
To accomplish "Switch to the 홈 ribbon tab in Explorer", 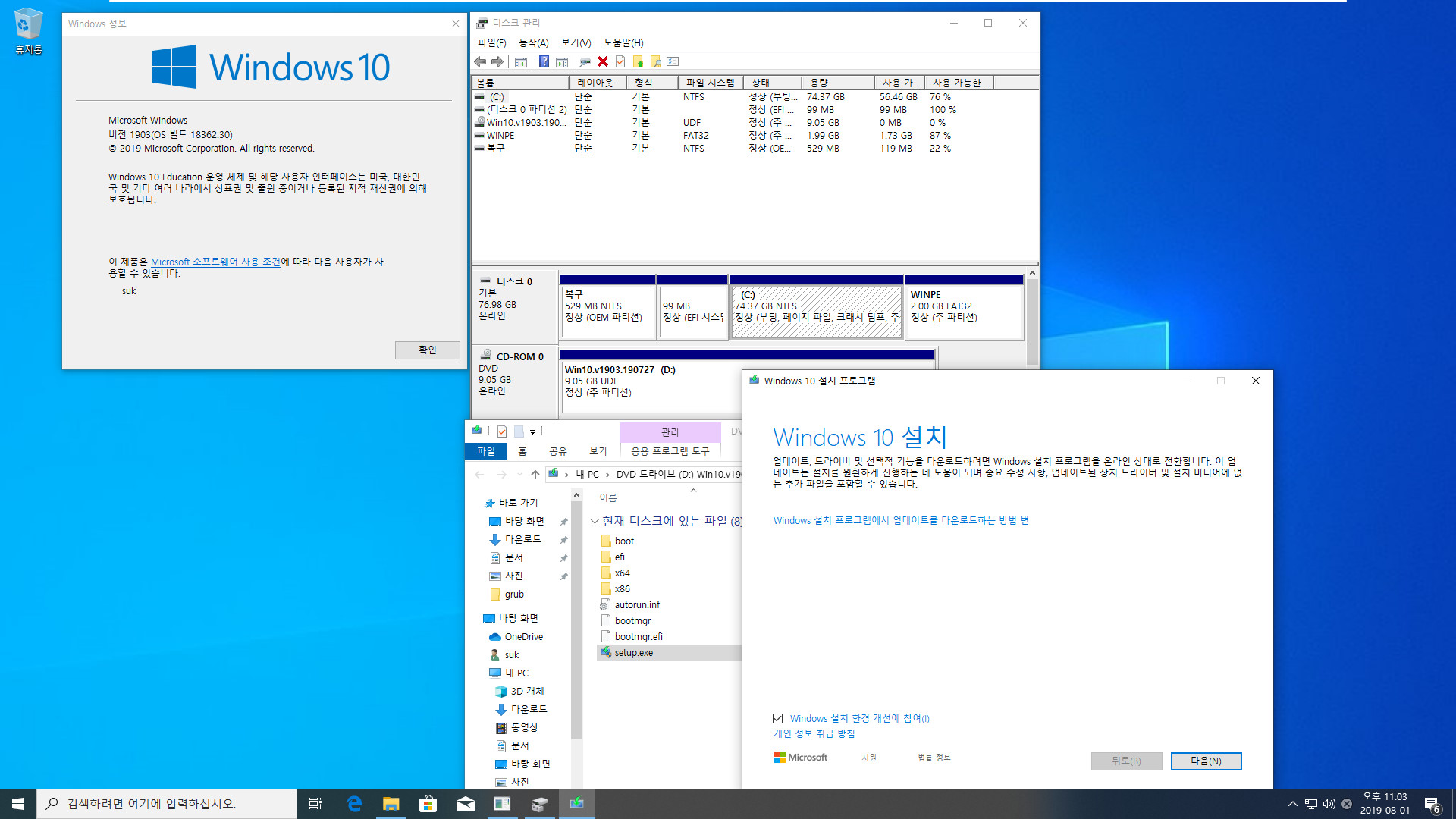I will click(x=522, y=451).
